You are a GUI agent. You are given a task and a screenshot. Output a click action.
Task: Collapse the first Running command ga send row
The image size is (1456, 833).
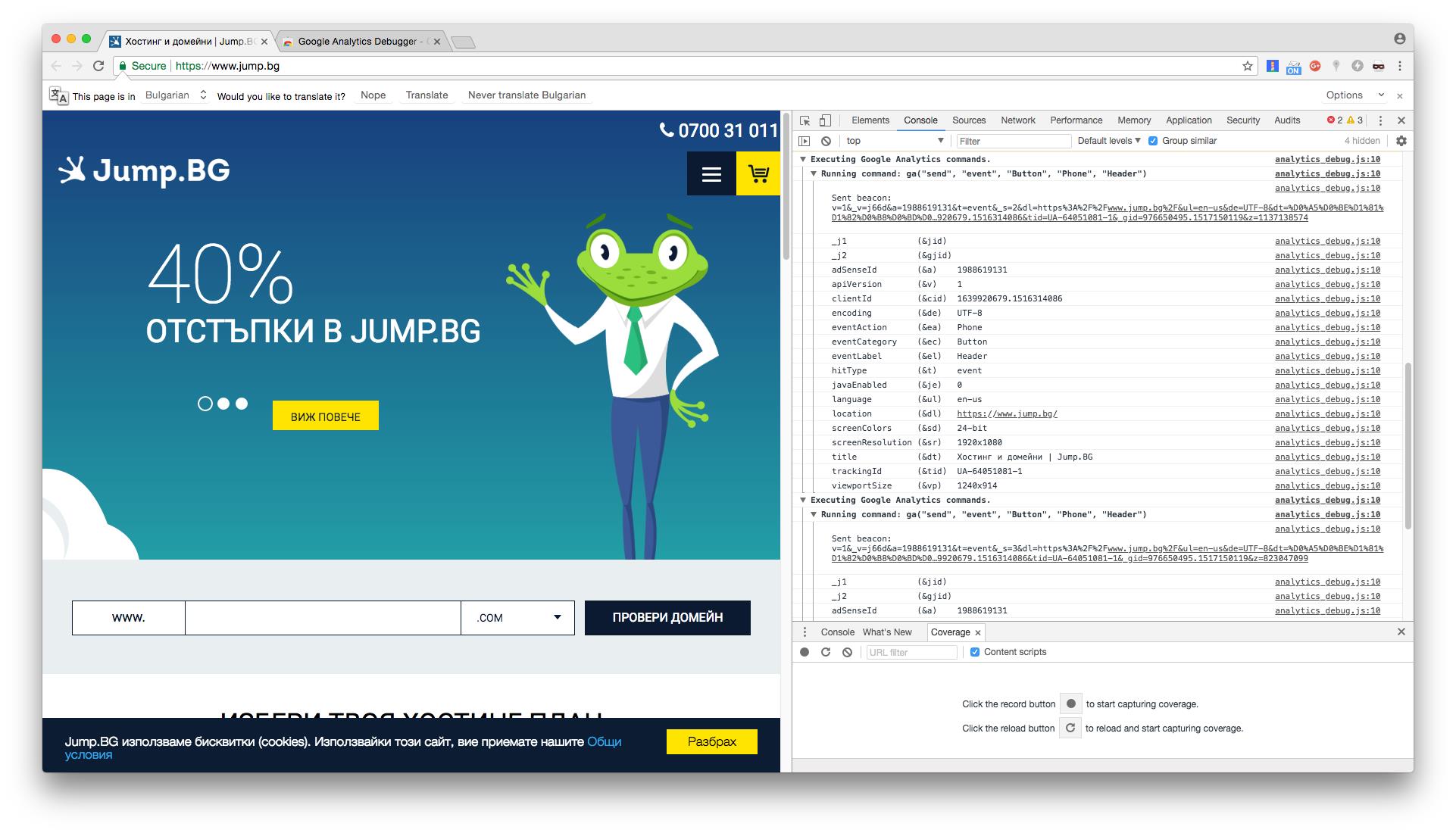[x=814, y=173]
